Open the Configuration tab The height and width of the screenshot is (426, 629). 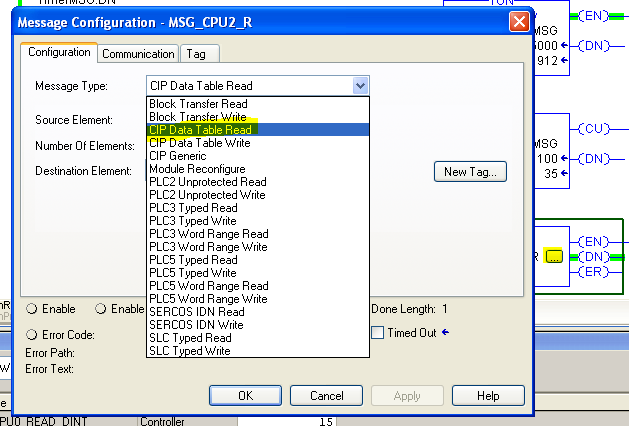pyautogui.click(x=59, y=52)
